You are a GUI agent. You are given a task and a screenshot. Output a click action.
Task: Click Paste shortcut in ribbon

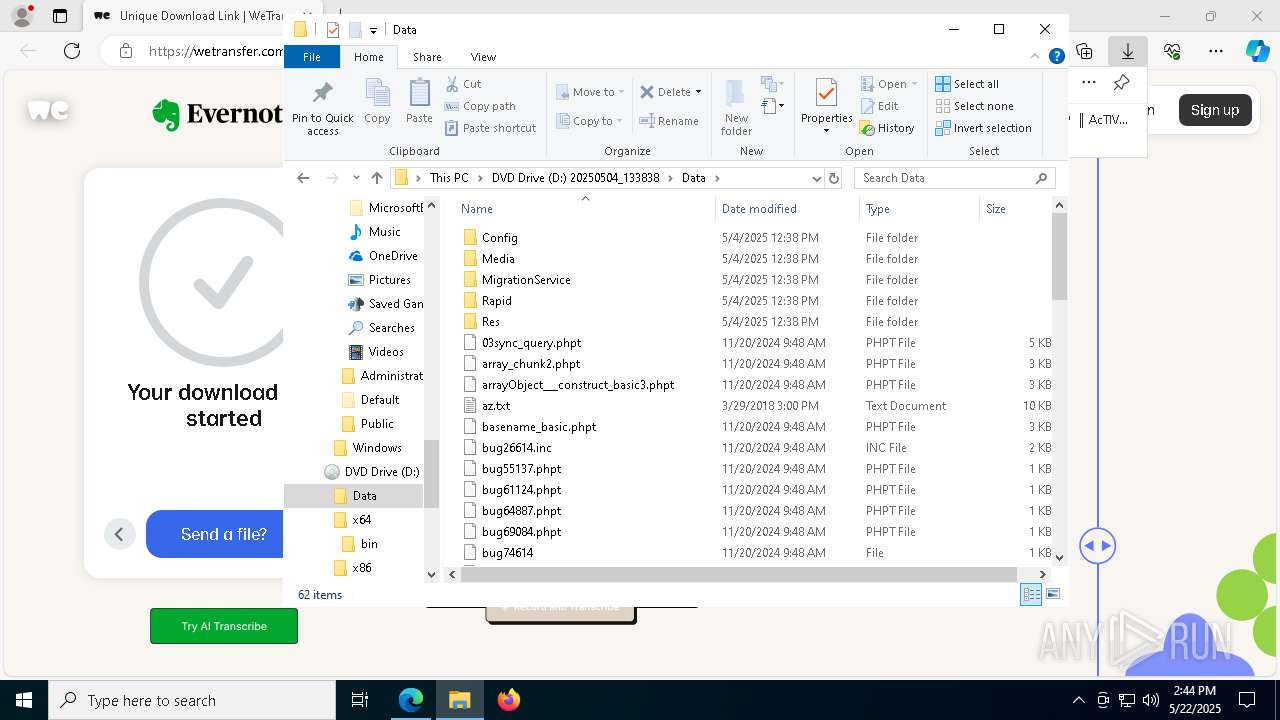[490, 128]
